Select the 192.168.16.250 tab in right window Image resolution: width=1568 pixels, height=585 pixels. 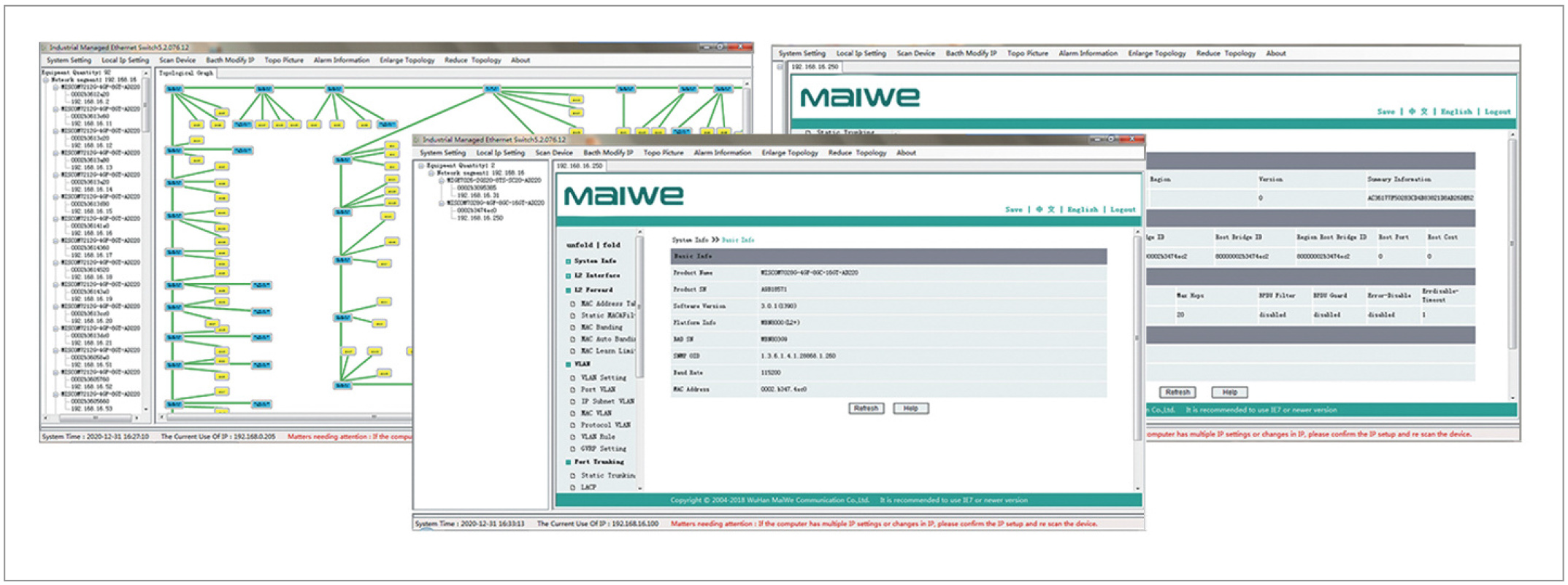pyautogui.click(x=815, y=67)
